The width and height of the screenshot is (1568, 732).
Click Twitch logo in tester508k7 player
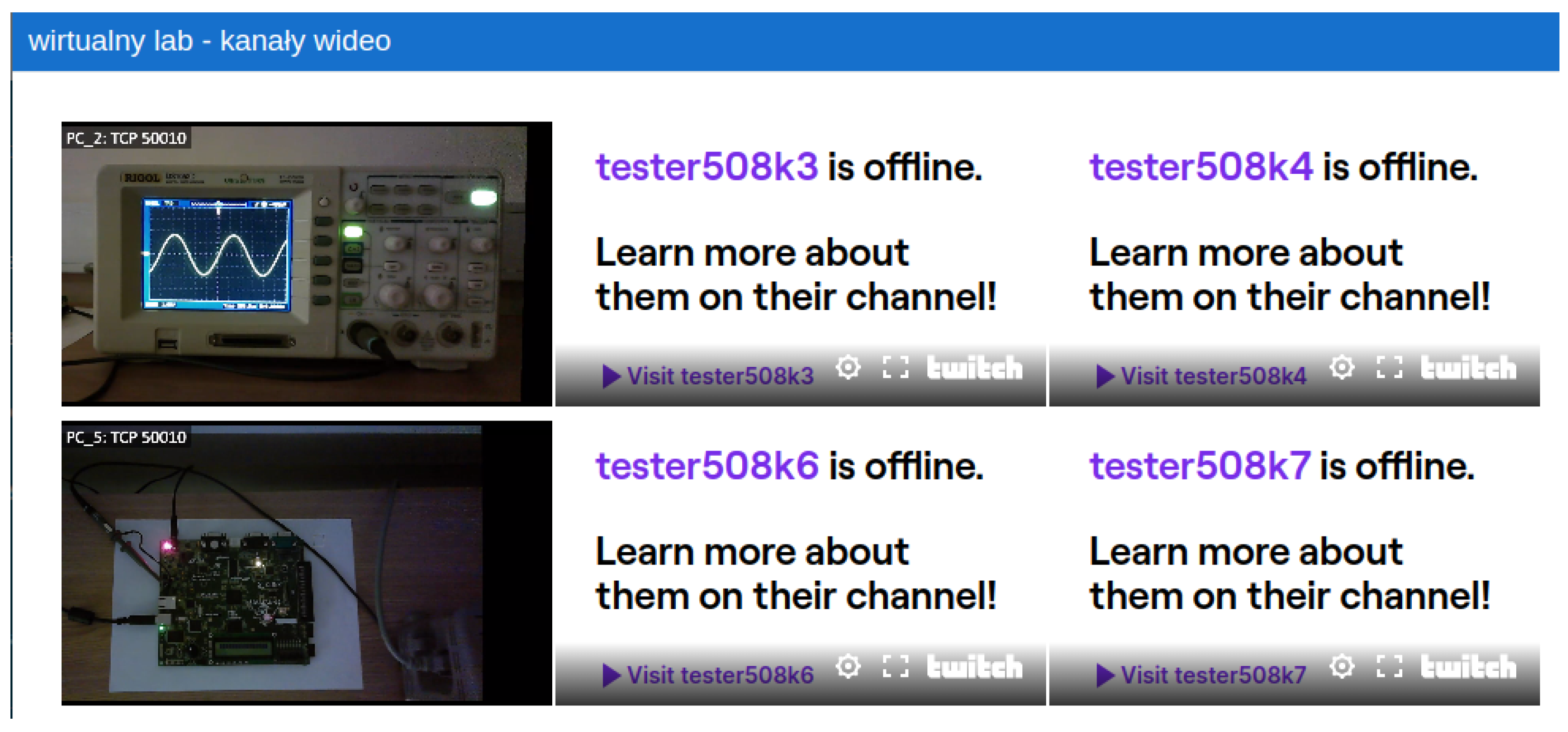click(x=1468, y=666)
